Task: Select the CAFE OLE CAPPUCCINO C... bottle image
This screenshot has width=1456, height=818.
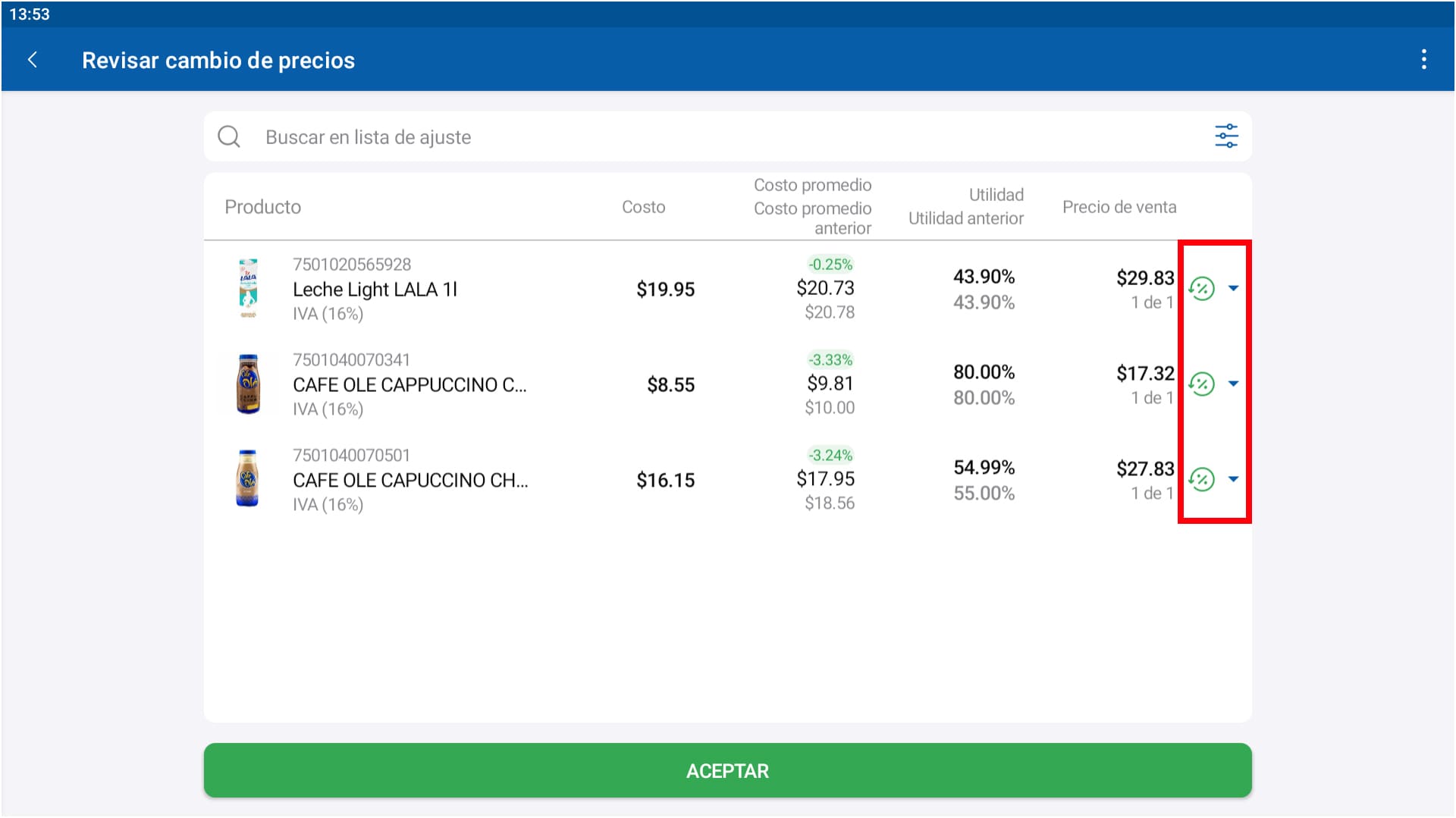Action: (x=248, y=384)
